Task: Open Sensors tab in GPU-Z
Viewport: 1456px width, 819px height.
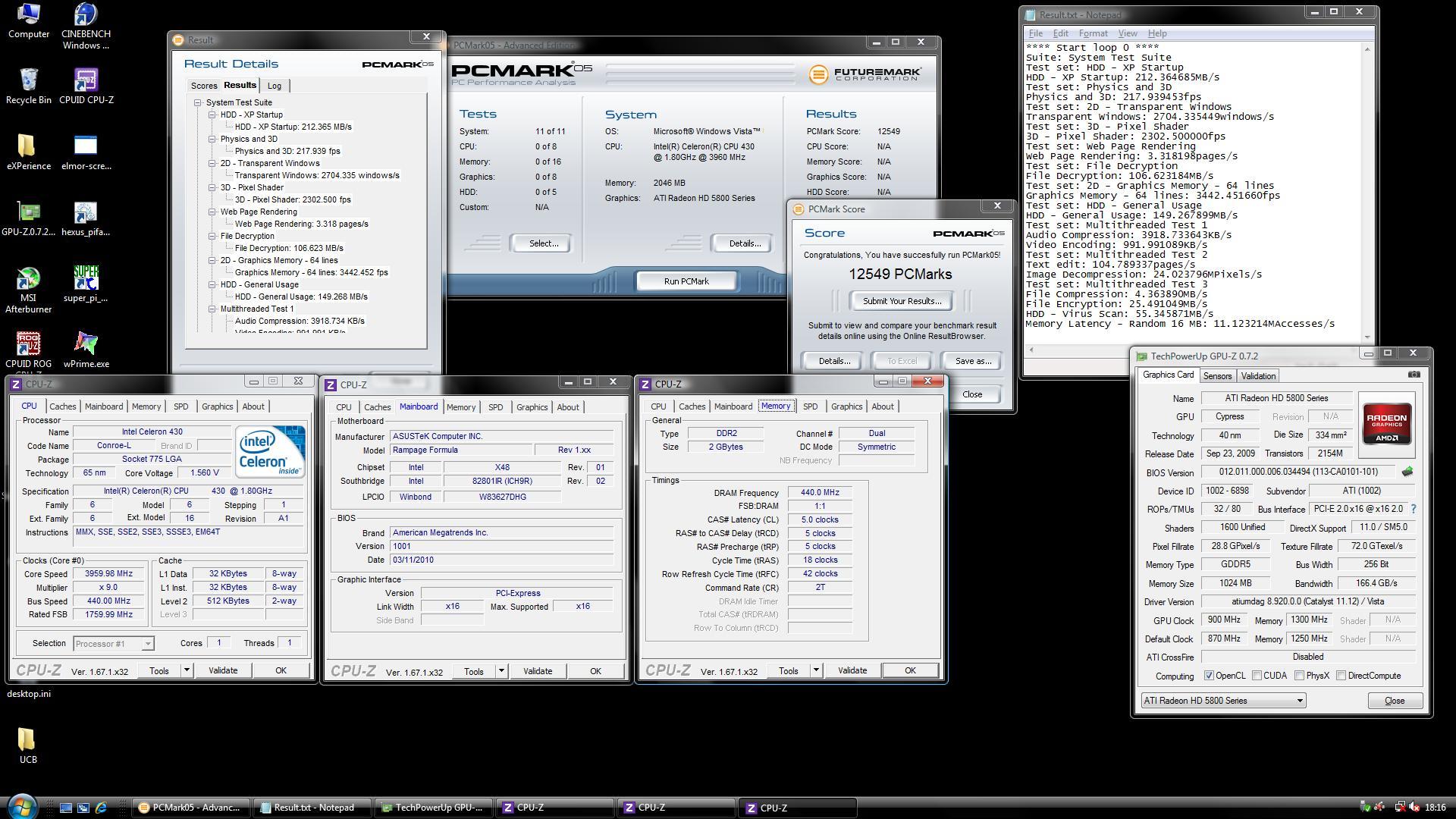Action: pos(1217,376)
